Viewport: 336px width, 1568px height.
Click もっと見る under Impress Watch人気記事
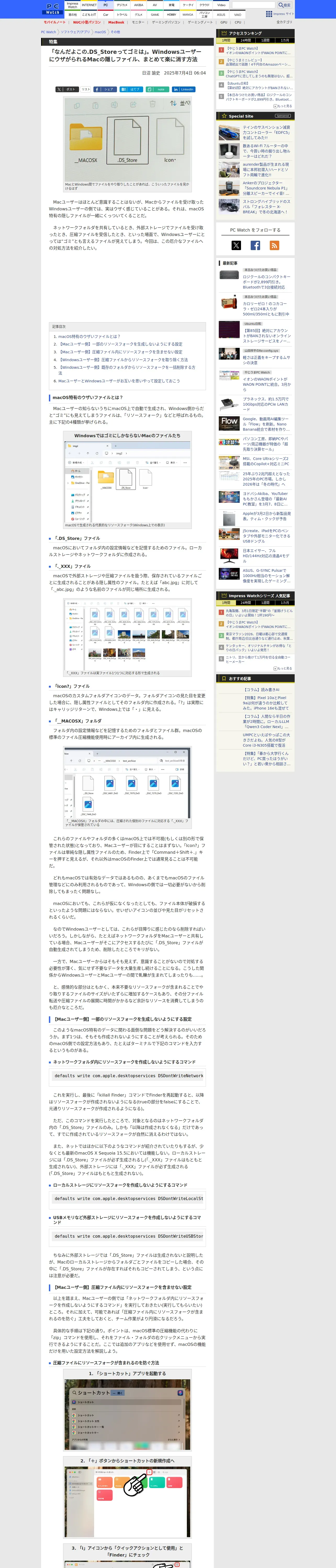point(283,668)
